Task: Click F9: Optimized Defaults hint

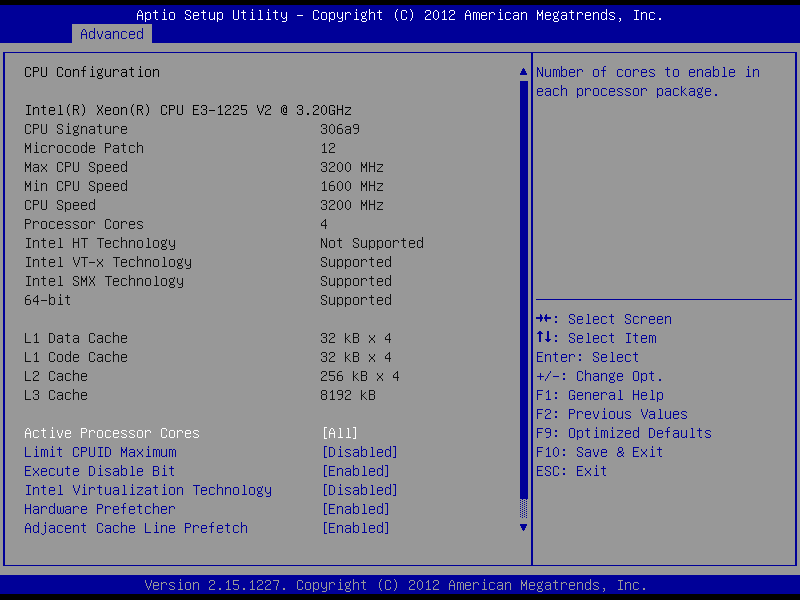Action: coord(623,433)
